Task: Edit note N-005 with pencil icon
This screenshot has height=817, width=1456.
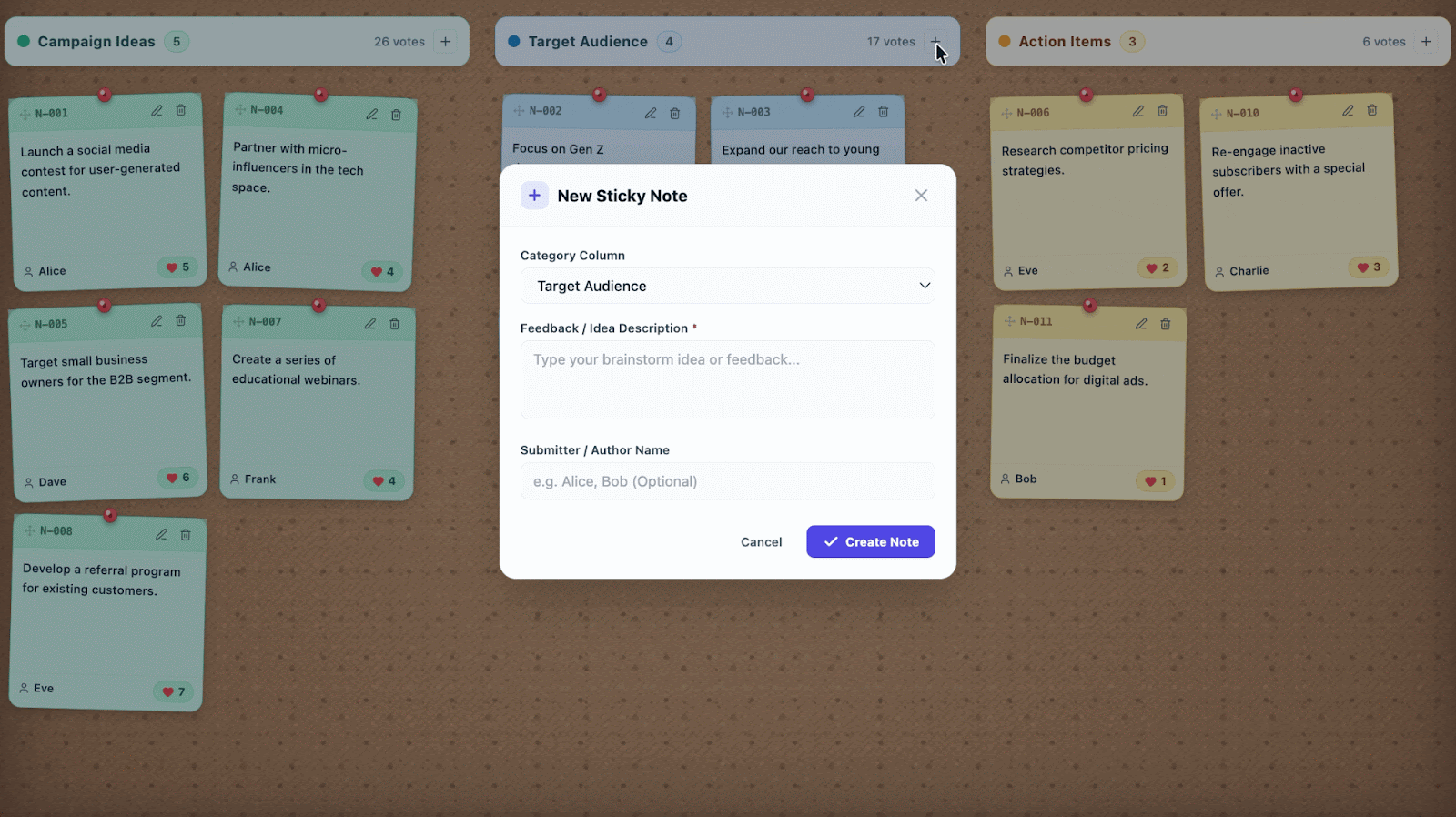Action: (157, 321)
